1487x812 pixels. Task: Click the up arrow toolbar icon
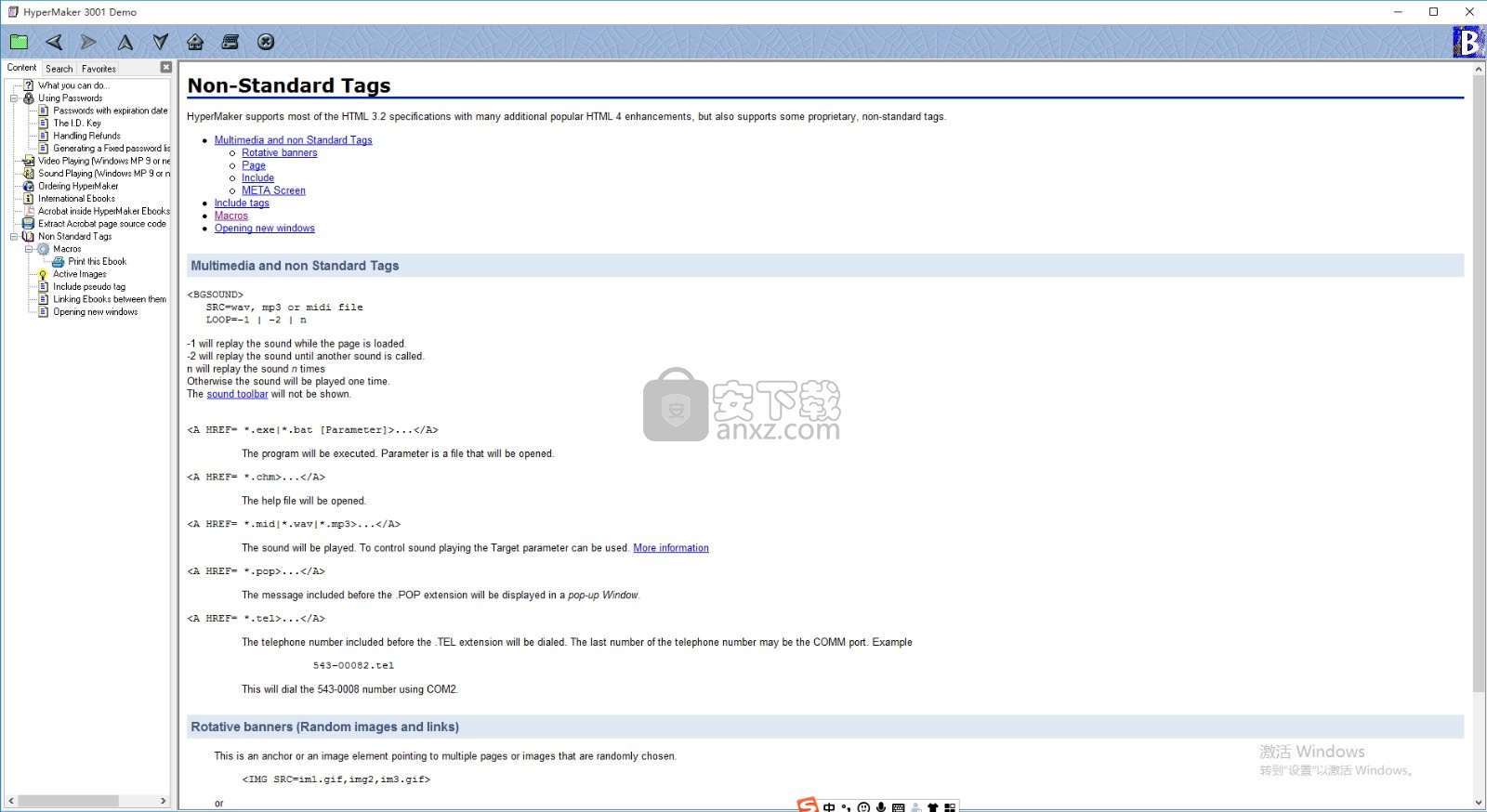tap(125, 42)
